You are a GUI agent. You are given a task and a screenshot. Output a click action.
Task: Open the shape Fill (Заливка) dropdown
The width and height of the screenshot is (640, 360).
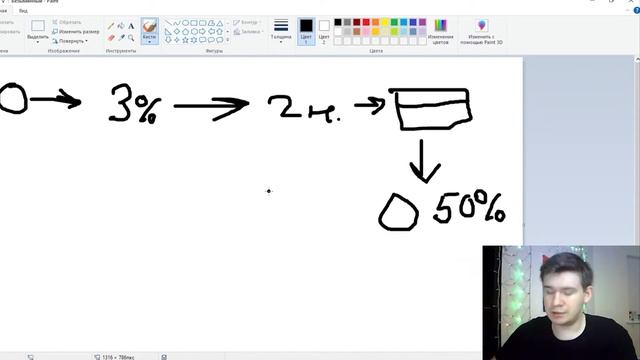pyautogui.click(x=248, y=31)
